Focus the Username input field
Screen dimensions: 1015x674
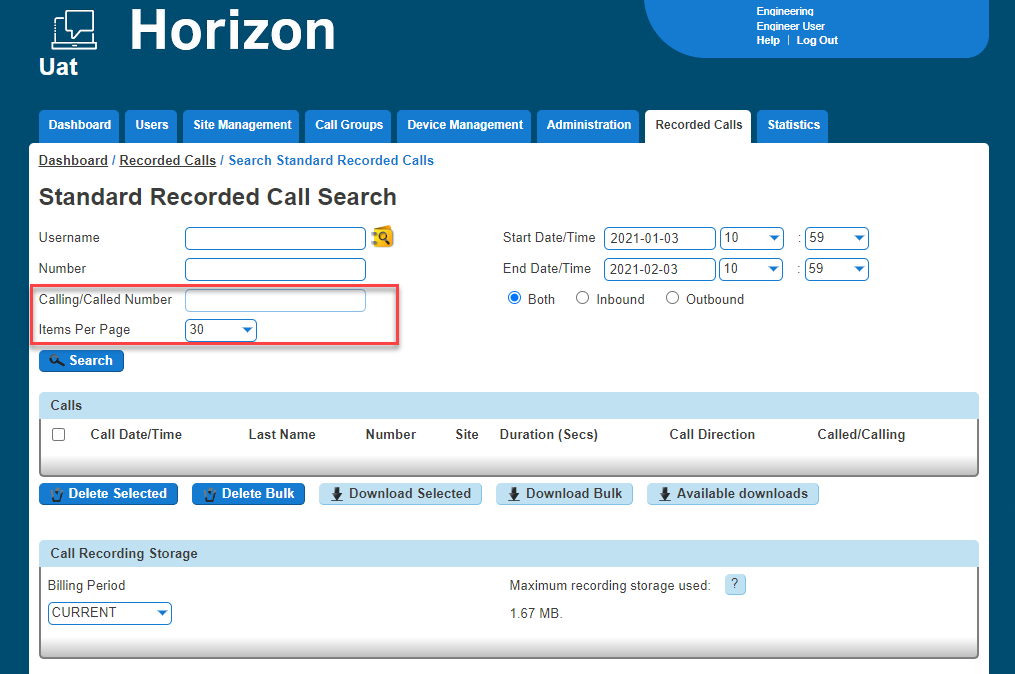click(x=276, y=238)
